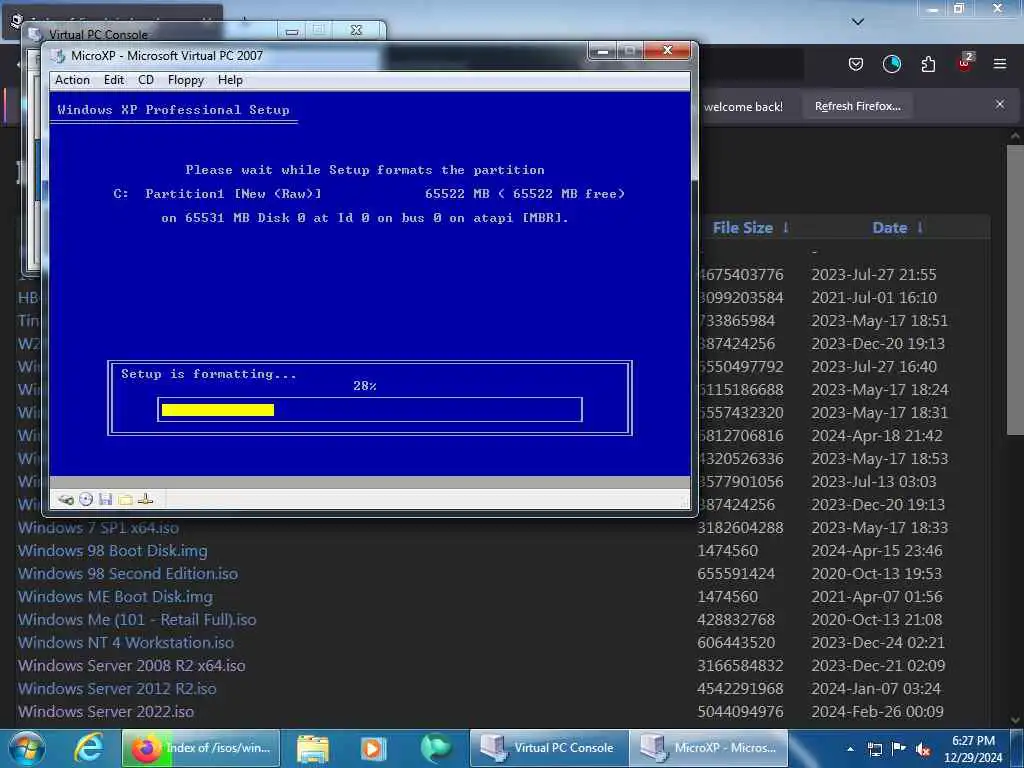The image size is (1024, 768).
Task: Open Windows NT 4 Workstation.iso link
Action: point(125,643)
